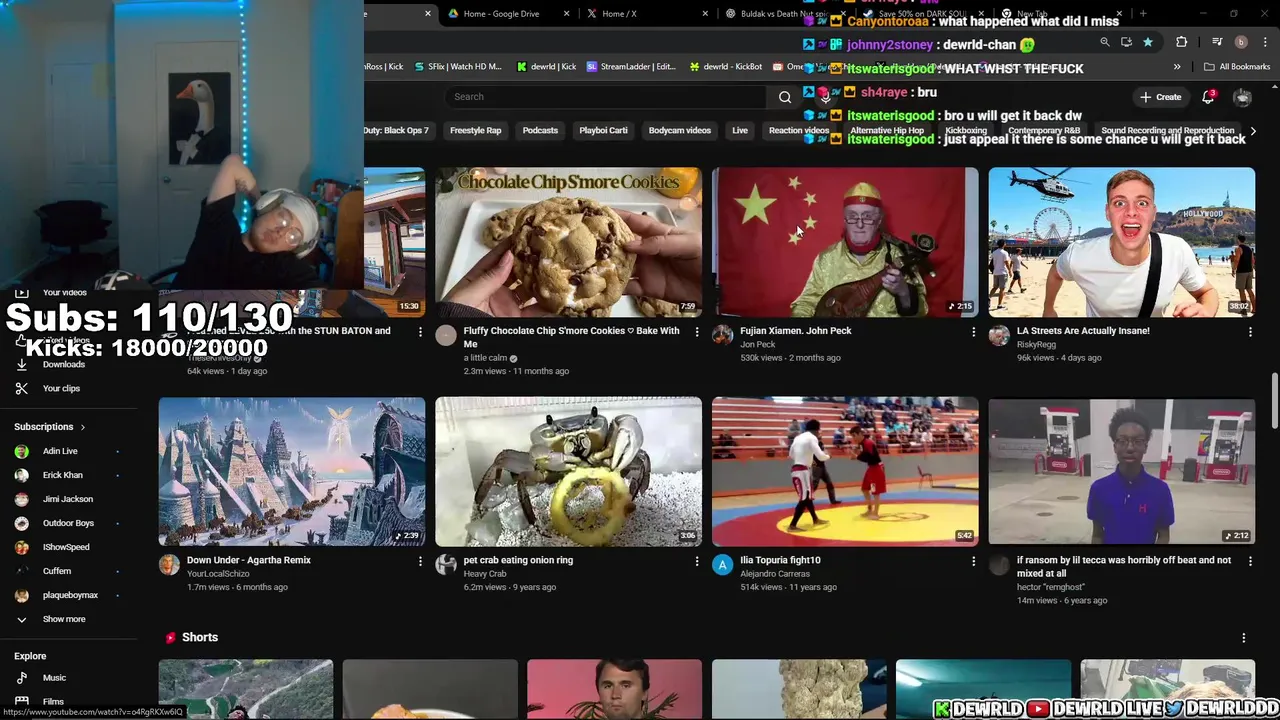The height and width of the screenshot is (720, 1280).
Task: Expand the Subscriptions section chevron
Action: 83,427
